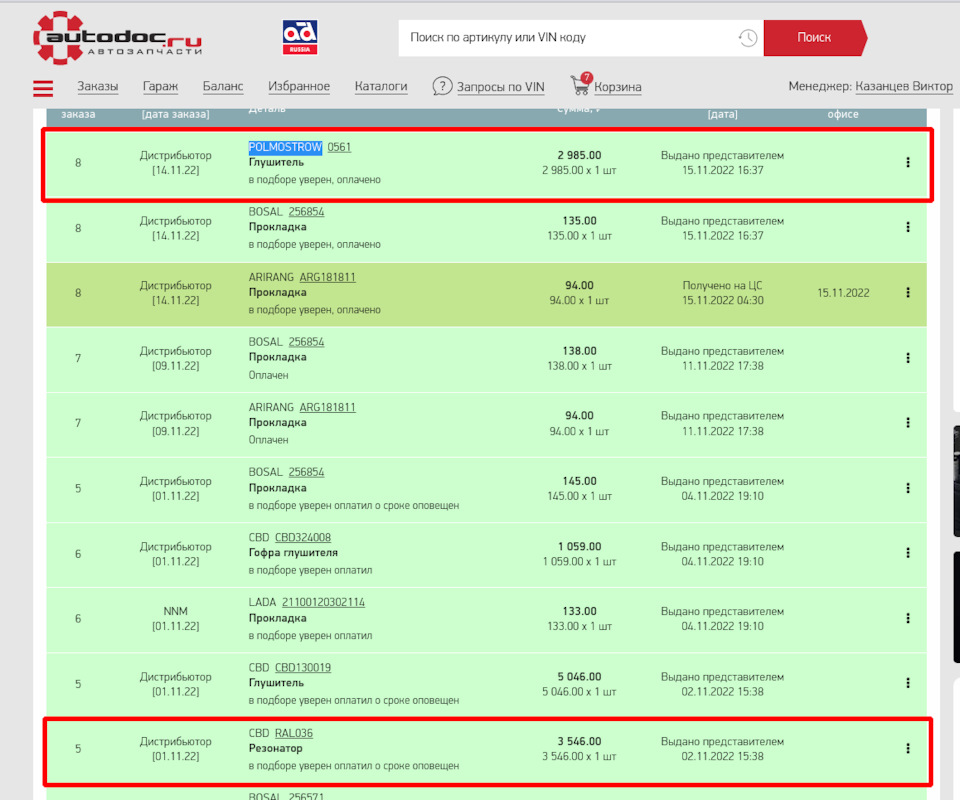Image resolution: width=960 pixels, height=800 pixels.
Task: Click the question mark VIN help icon
Action: coord(442,86)
